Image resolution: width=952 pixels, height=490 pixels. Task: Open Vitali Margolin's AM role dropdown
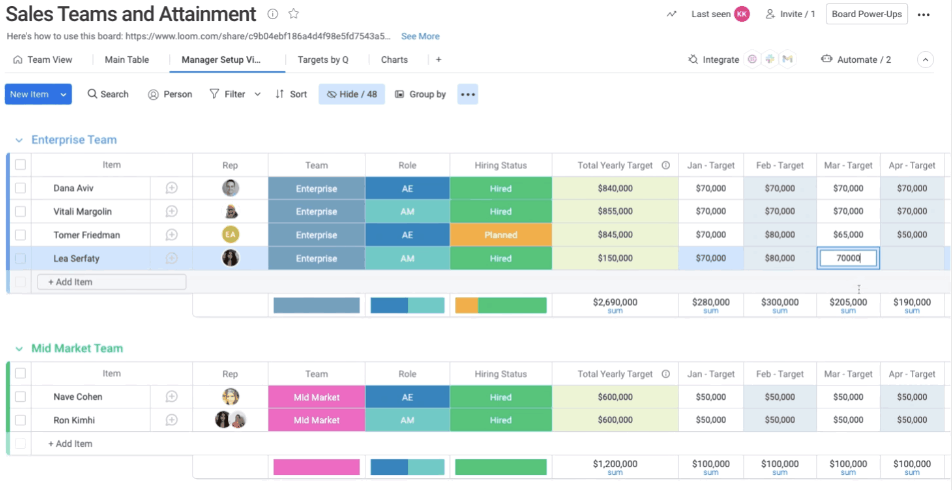pyautogui.click(x=407, y=211)
